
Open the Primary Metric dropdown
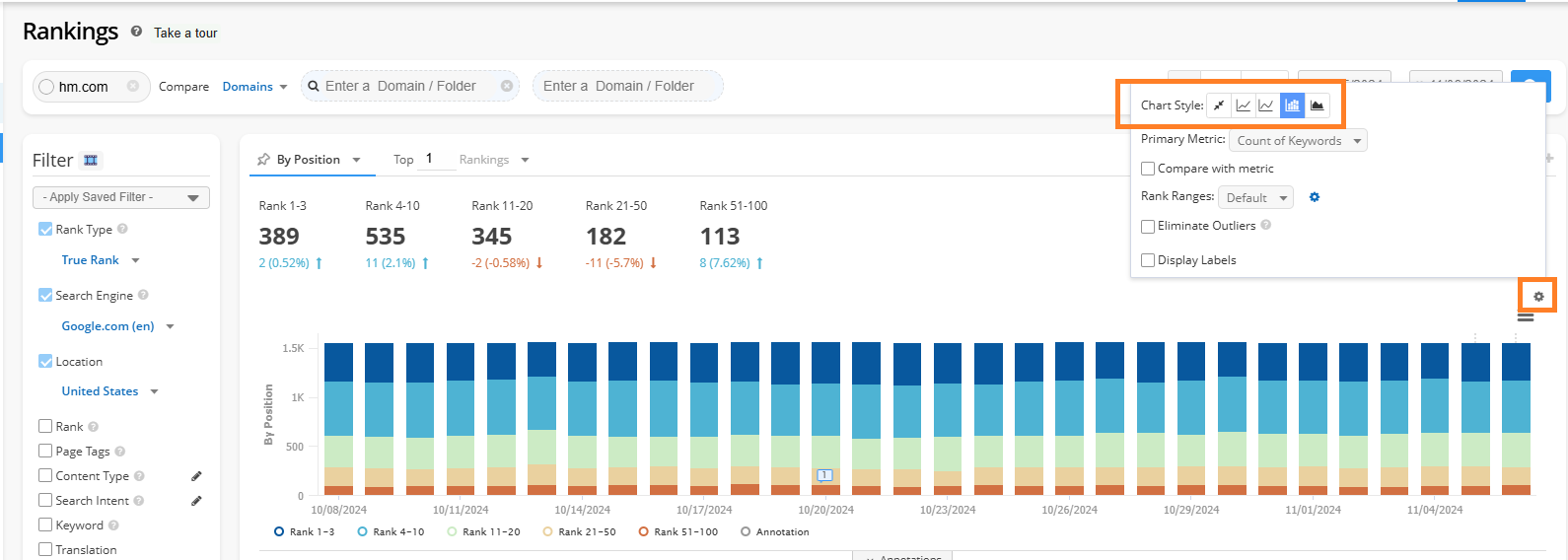pos(1297,141)
